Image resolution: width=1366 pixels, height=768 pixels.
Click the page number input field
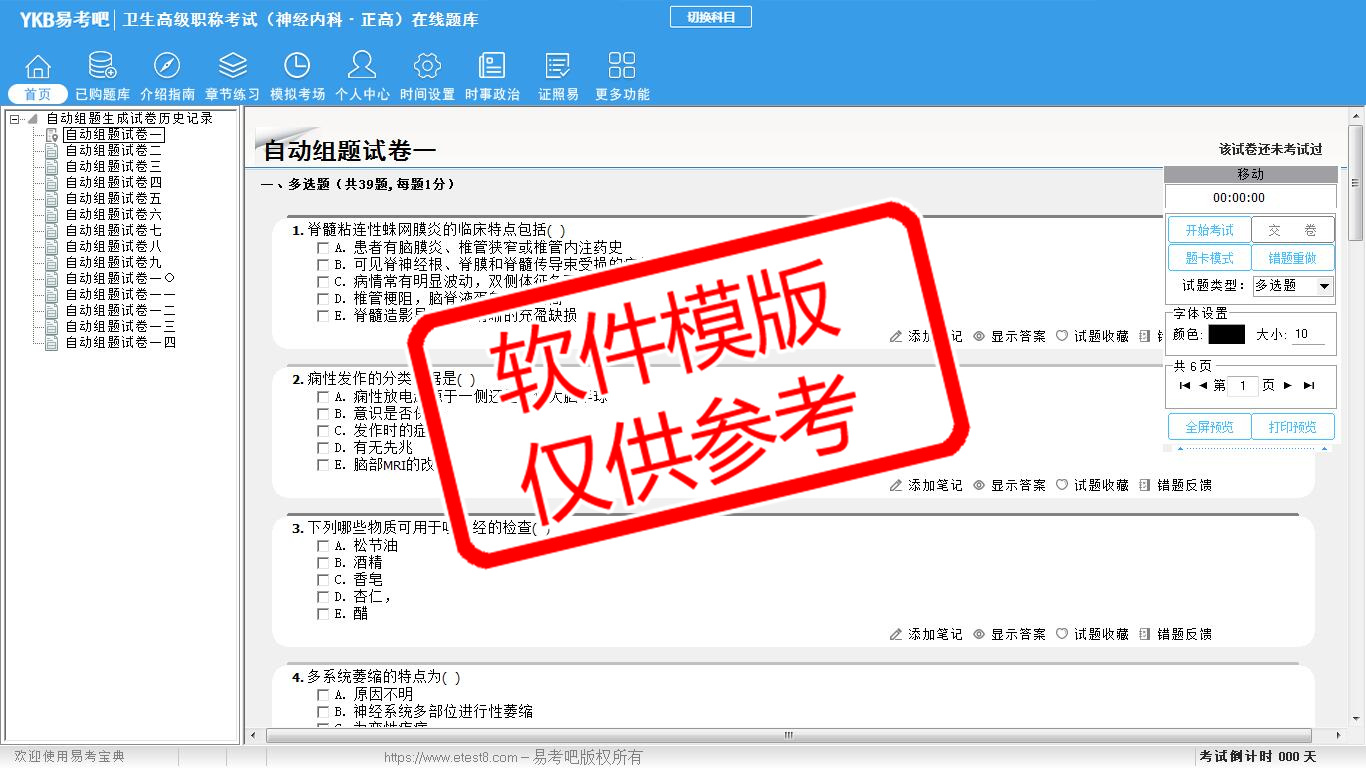[x=1243, y=386]
